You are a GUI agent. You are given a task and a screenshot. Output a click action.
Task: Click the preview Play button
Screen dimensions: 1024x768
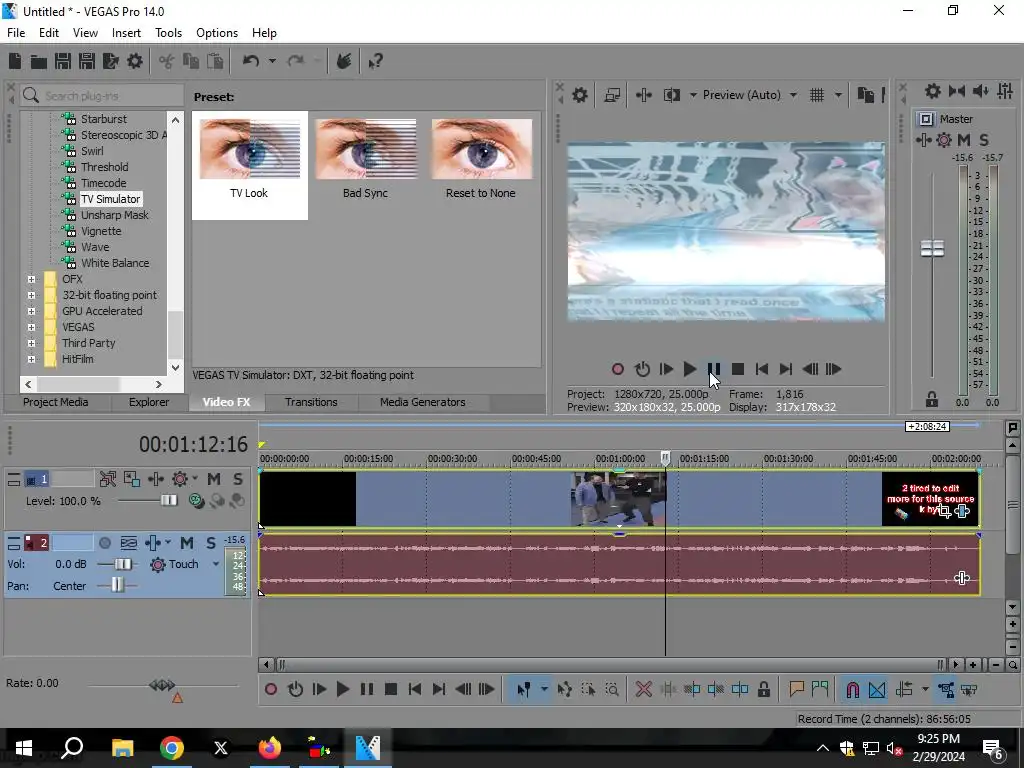(690, 369)
